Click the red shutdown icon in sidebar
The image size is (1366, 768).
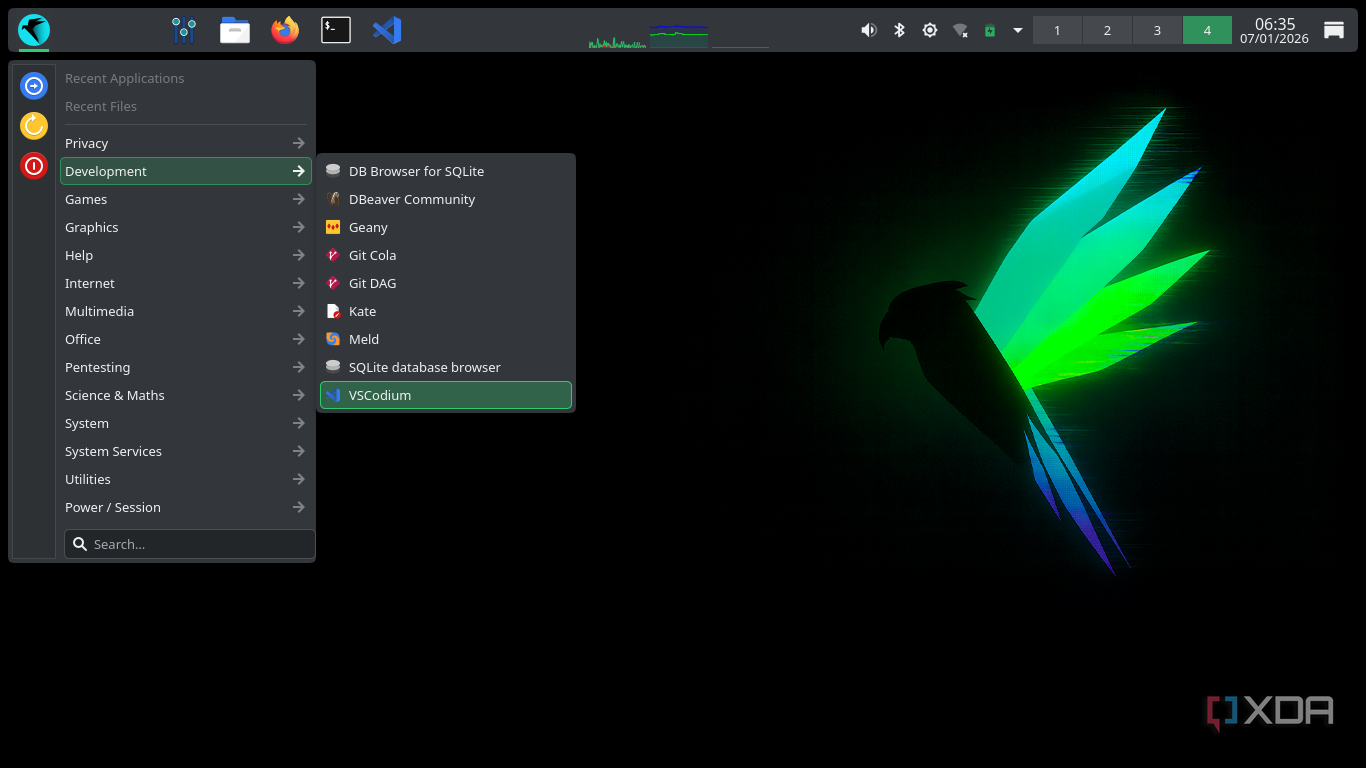pyautogui.click(x=34, y=165)
